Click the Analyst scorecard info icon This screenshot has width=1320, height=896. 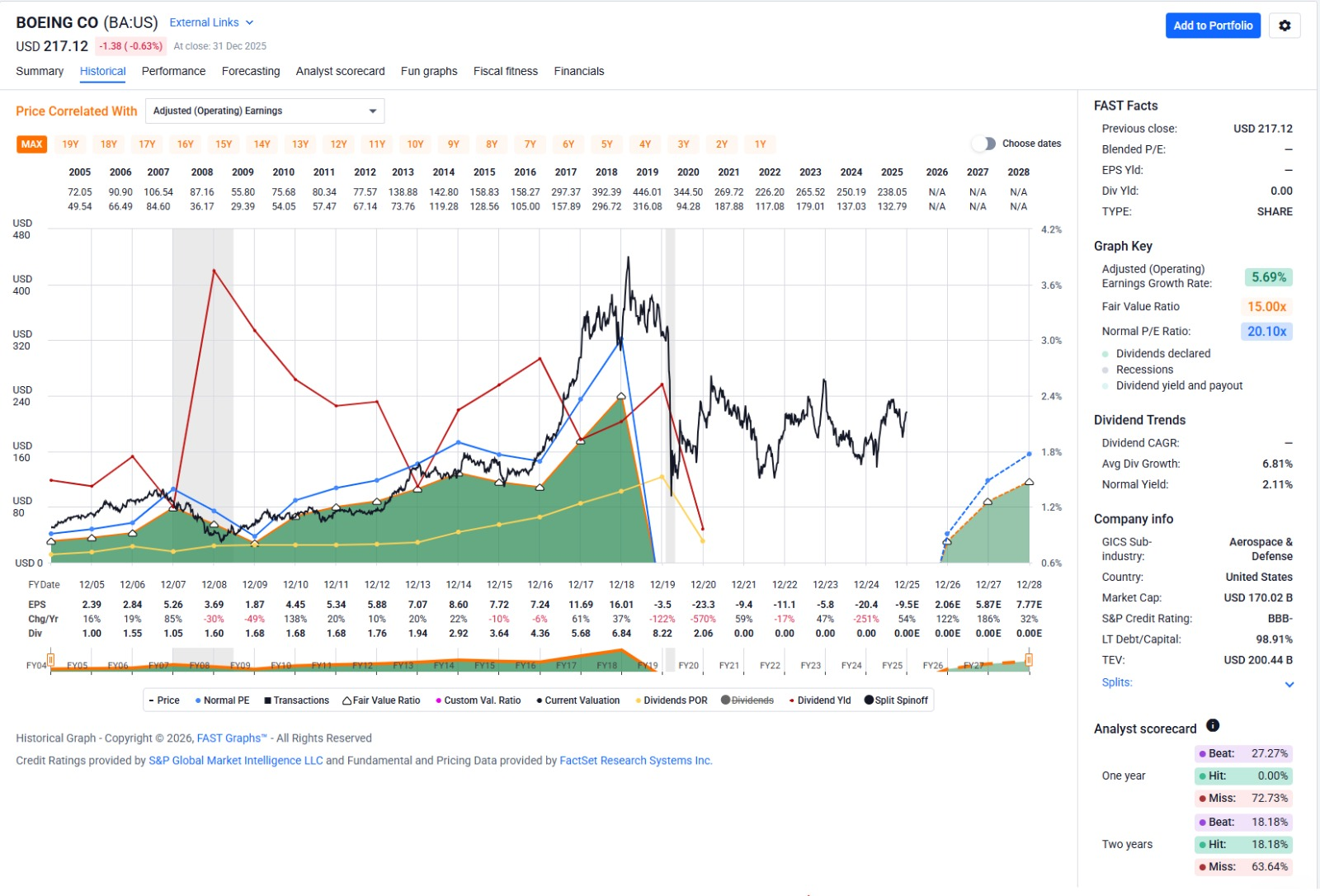(1213, 725)
